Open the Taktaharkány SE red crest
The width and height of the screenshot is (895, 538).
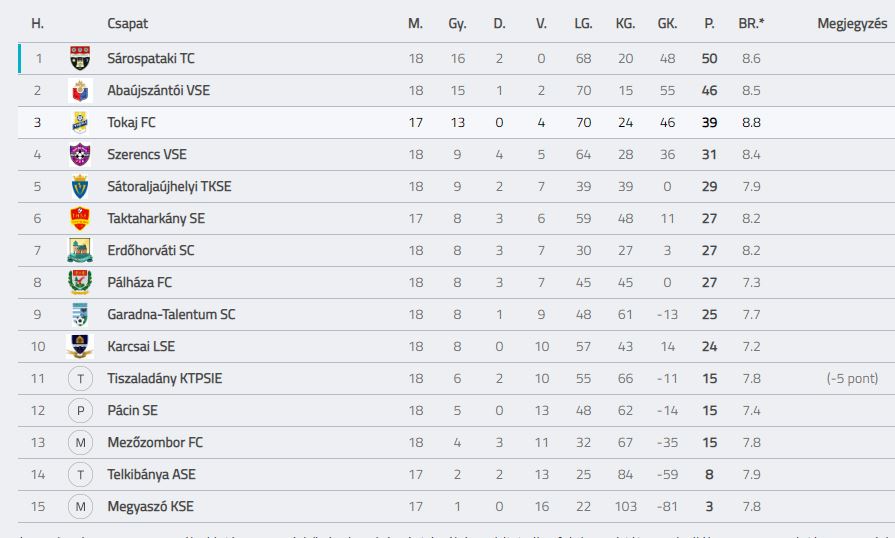80,218
